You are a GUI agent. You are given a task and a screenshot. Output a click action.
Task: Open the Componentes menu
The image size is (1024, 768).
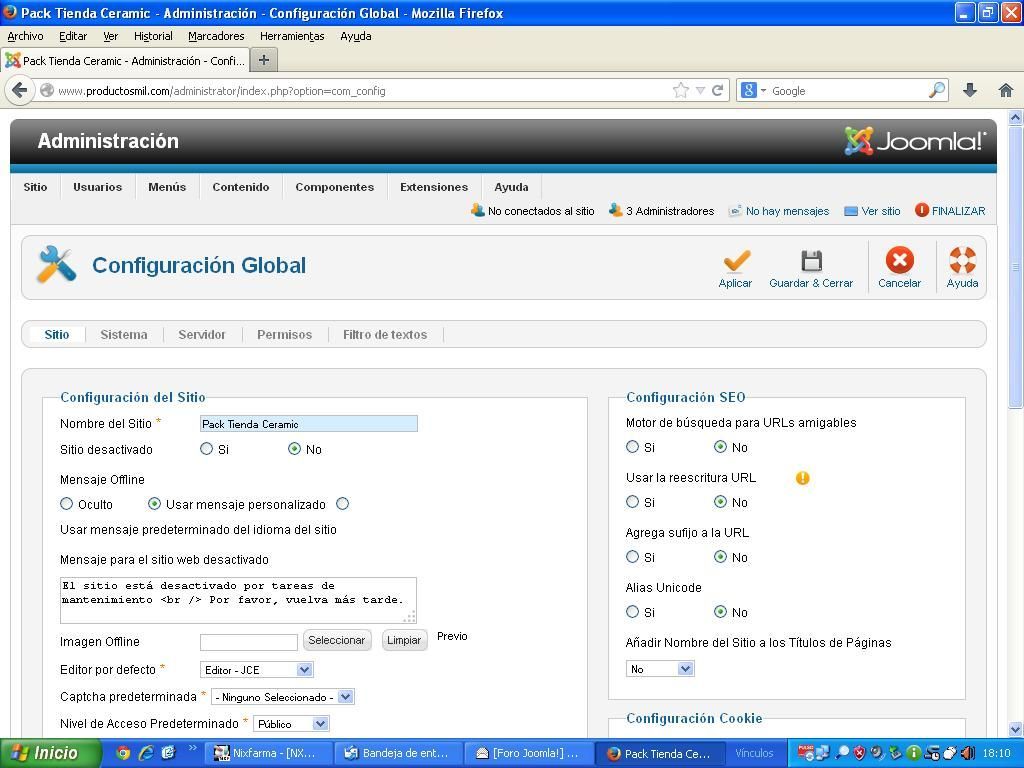point(334,187)
